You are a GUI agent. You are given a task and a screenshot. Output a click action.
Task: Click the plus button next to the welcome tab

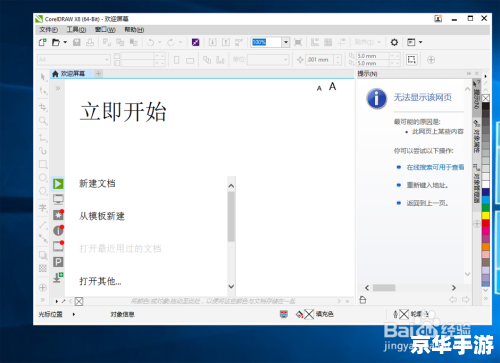(x=99, y=73)
